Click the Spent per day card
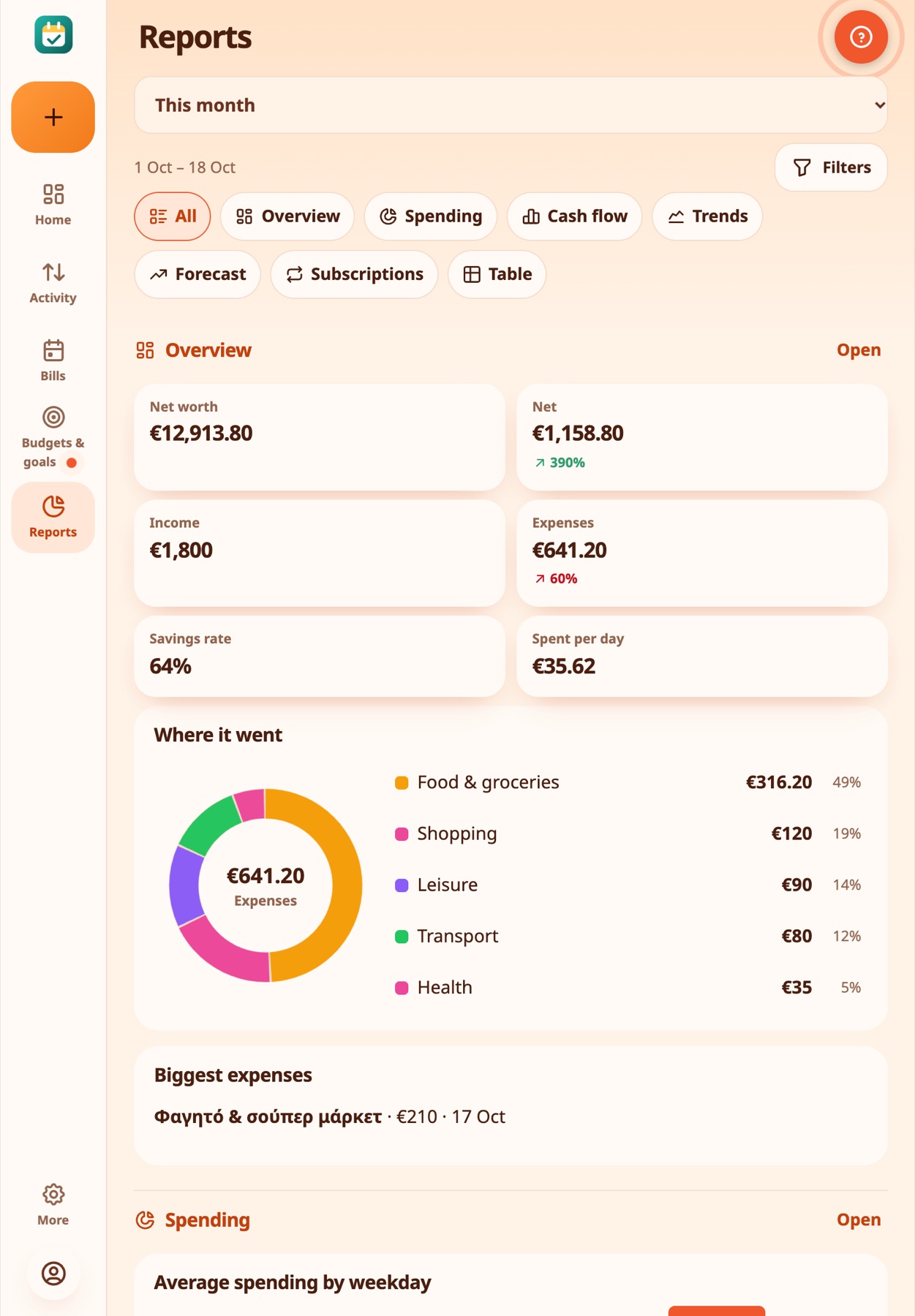Screen dimensions: 915x1316 coord(702,656)
